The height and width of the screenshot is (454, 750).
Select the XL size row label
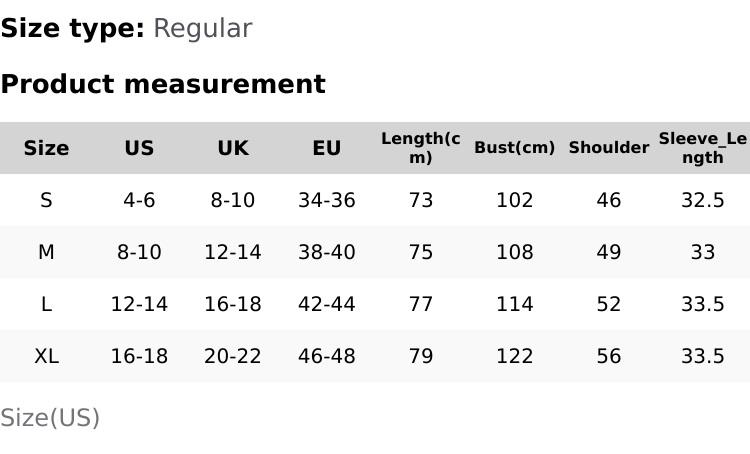[46, 356]
